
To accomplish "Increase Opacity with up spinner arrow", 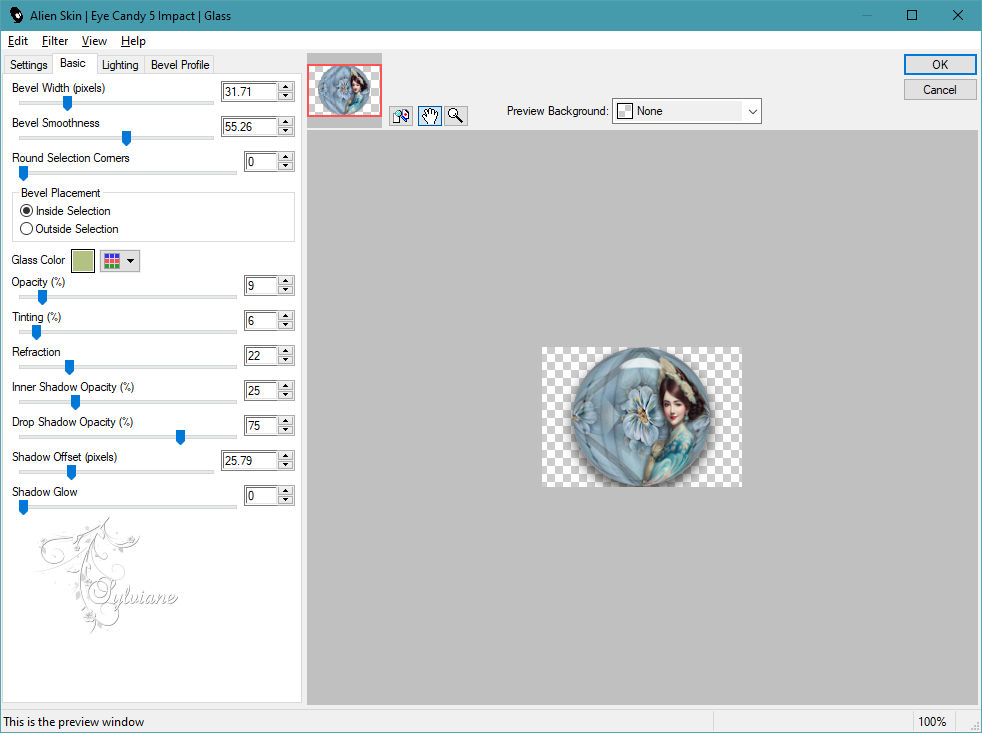I will (x=286, y=281).
